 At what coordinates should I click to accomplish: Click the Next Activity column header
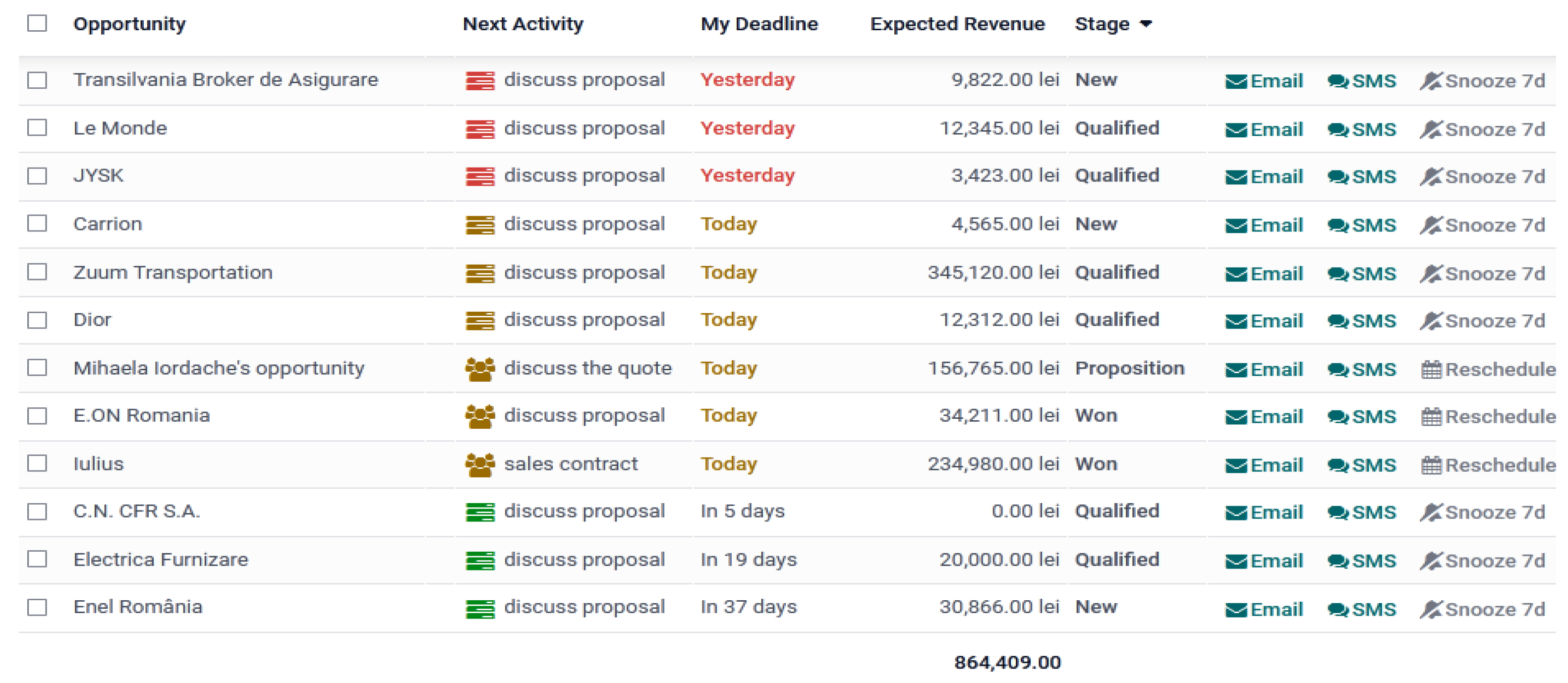(523, 24)
